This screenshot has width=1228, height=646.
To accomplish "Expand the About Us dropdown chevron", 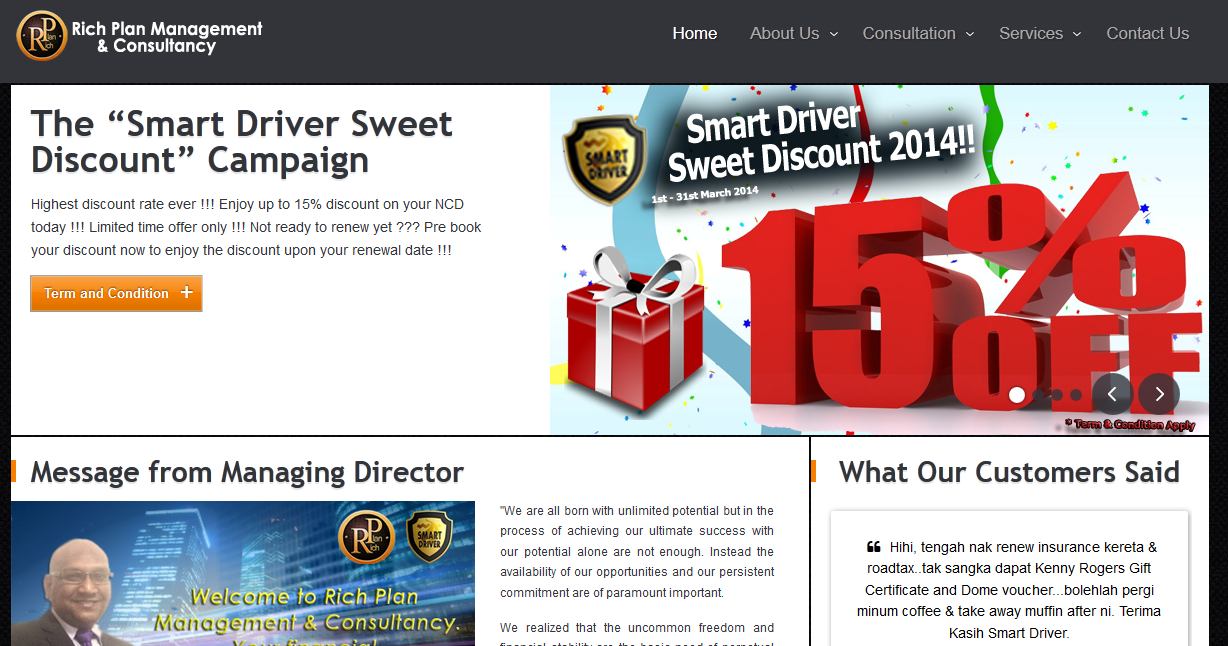I will [834, 34].
